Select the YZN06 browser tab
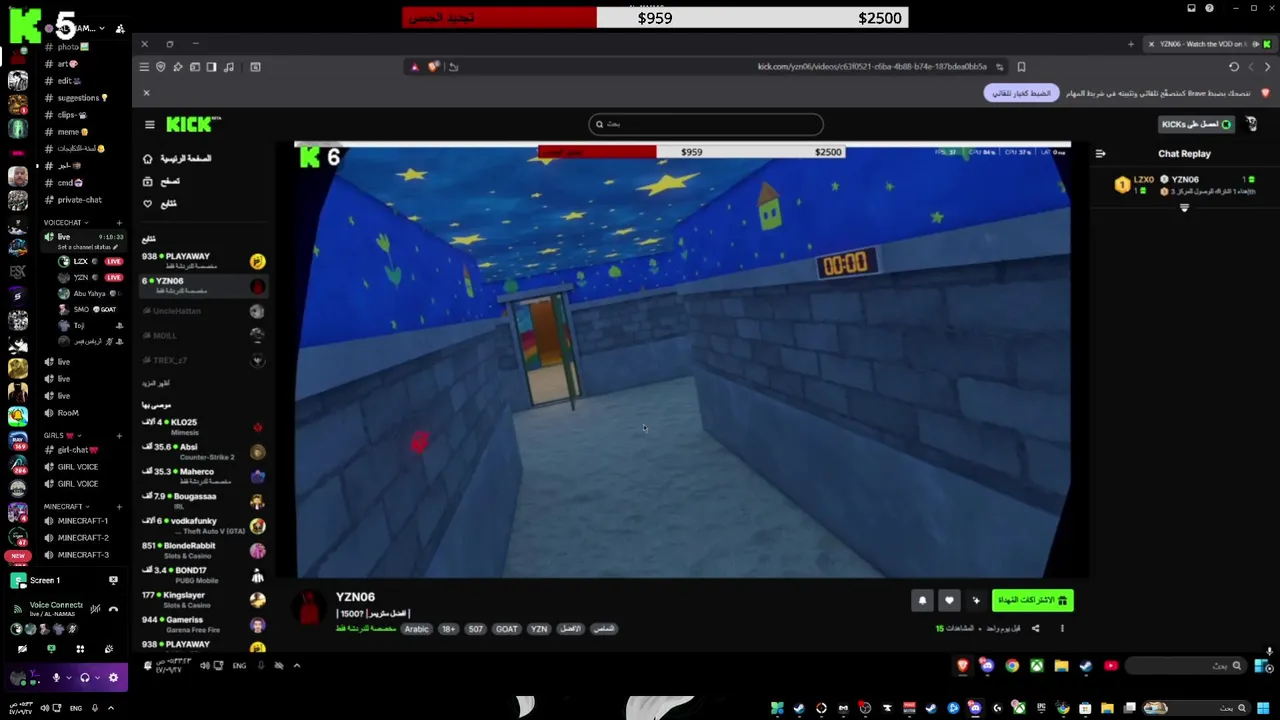 (x=1209, y=44)
